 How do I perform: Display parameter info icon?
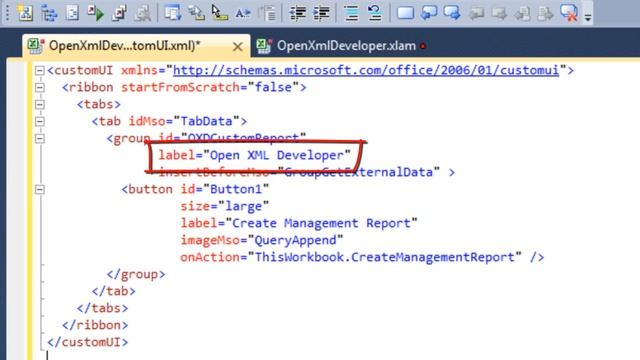point(196,13)
